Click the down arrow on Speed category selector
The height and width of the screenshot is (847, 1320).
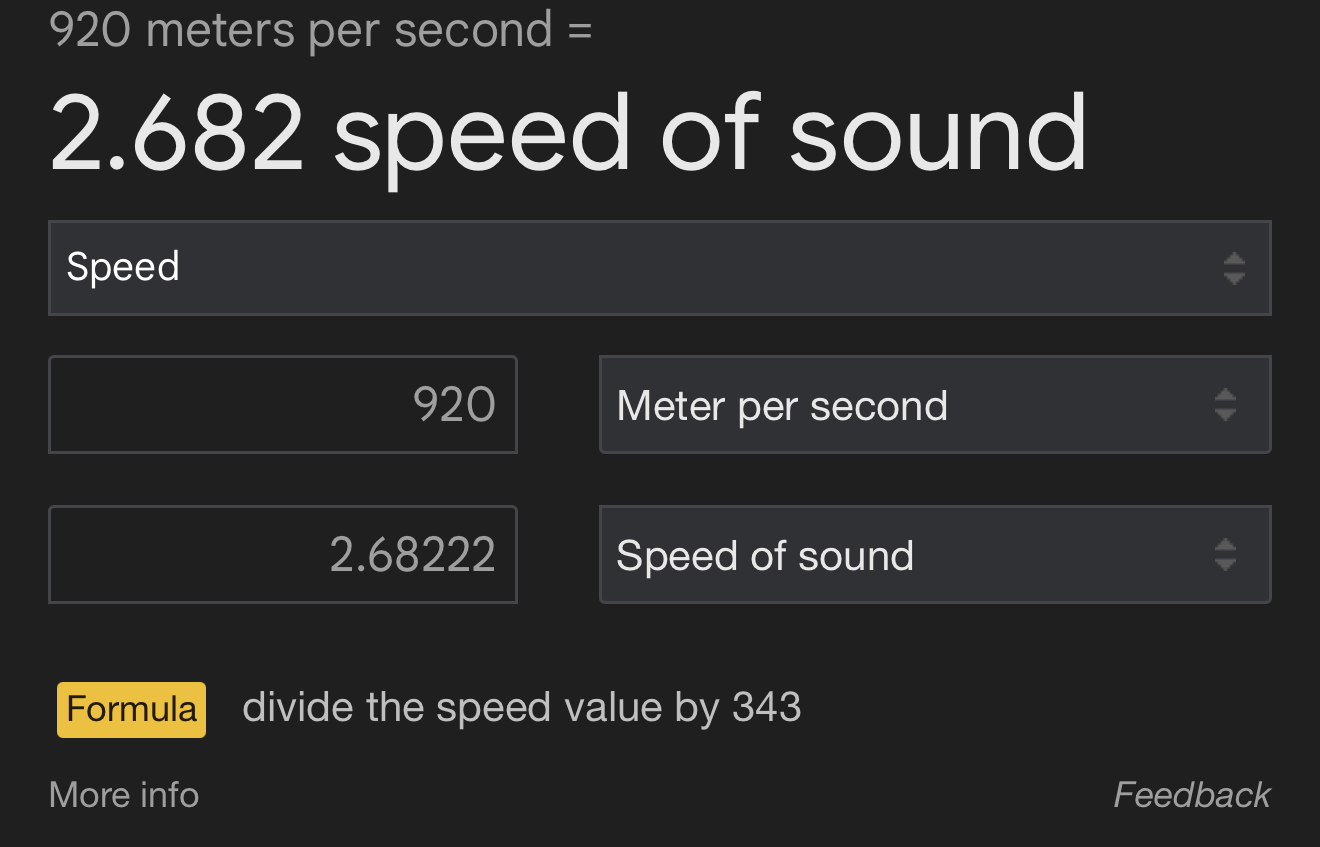[x=1234, y=278]
